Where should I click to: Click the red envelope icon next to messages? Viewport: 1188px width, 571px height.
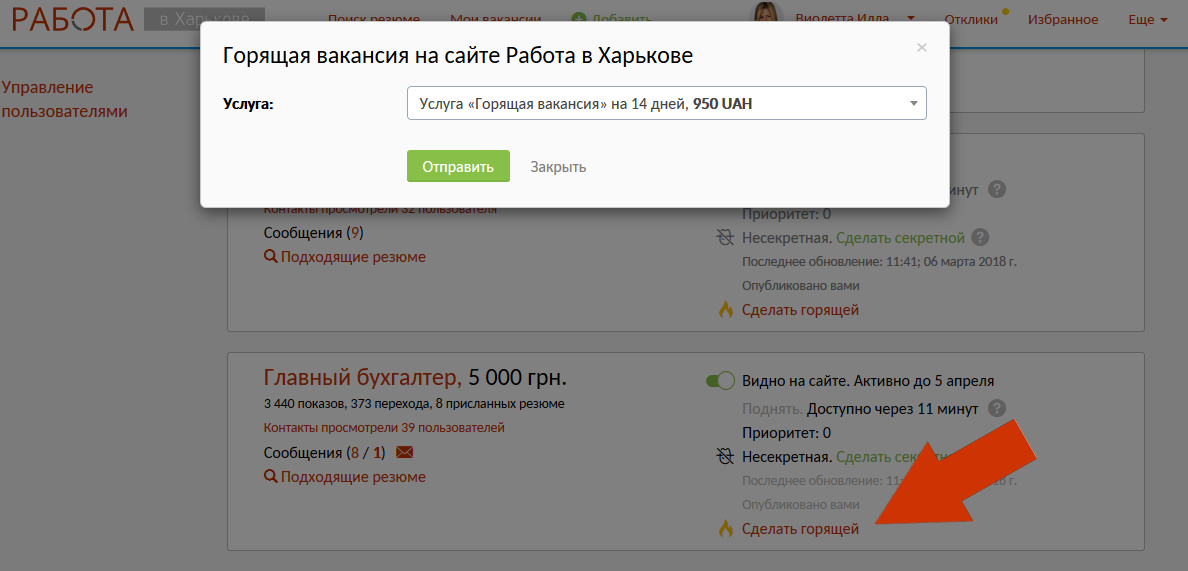[404, 453]
